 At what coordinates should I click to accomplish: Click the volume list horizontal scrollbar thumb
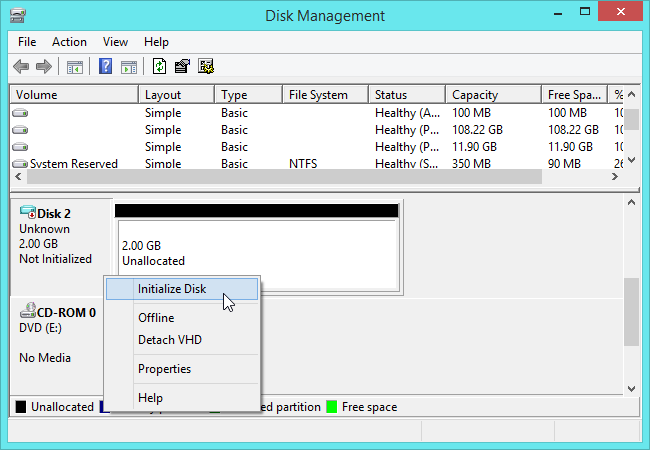(284, 177)
